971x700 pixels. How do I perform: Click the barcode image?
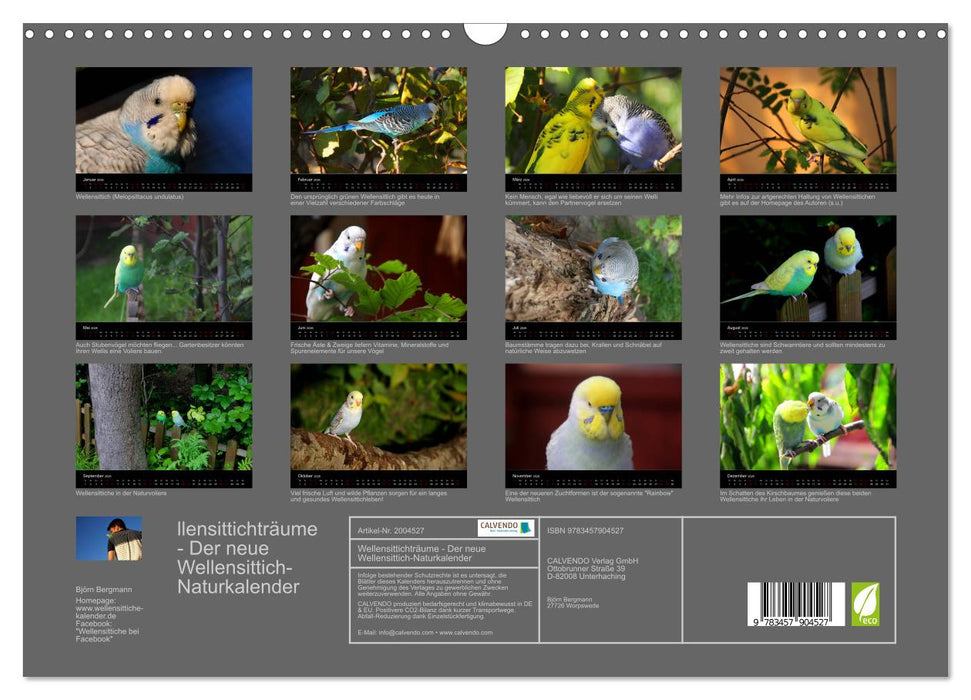pos(796,605)
